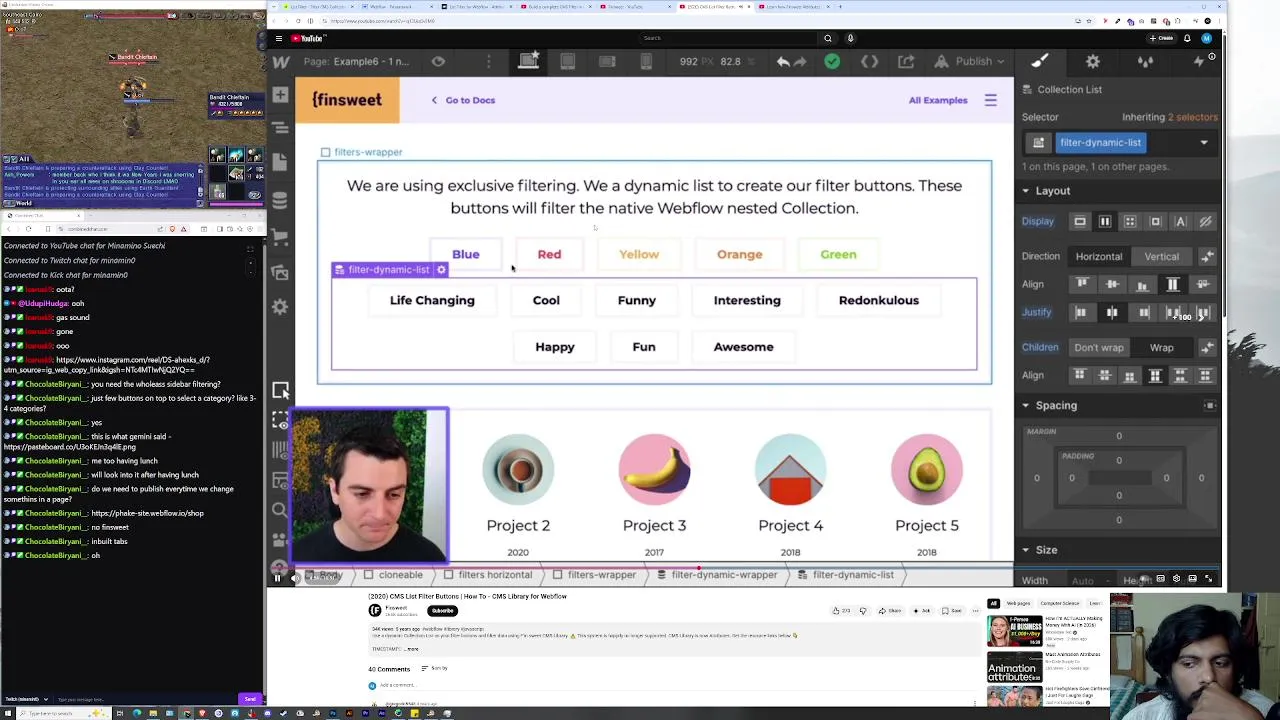Set align items to stretch
Screen dimensions: 1280x720
tap(1173, 285)
